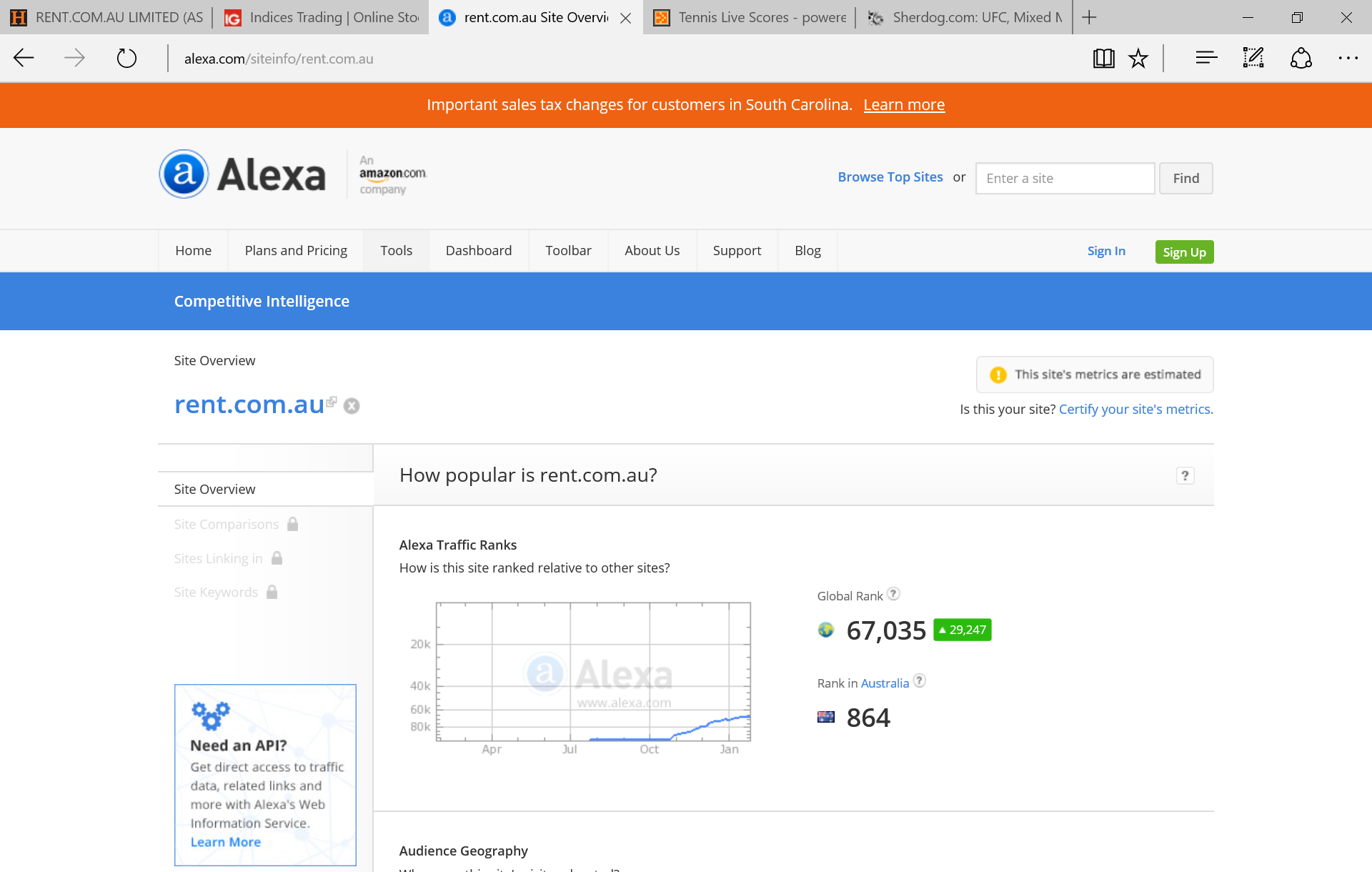Click the Australia rank value 864
This screenshot has width=1372, height=872.
tap(868, 718)
